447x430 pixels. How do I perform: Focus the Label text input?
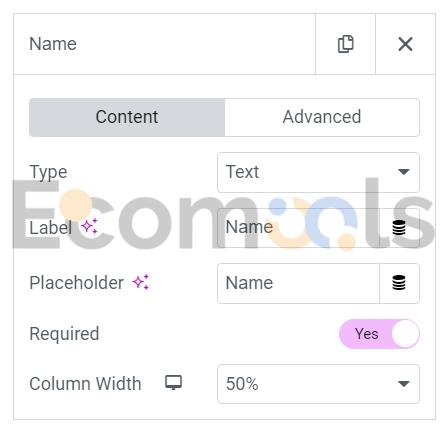[x=298, y=228]
